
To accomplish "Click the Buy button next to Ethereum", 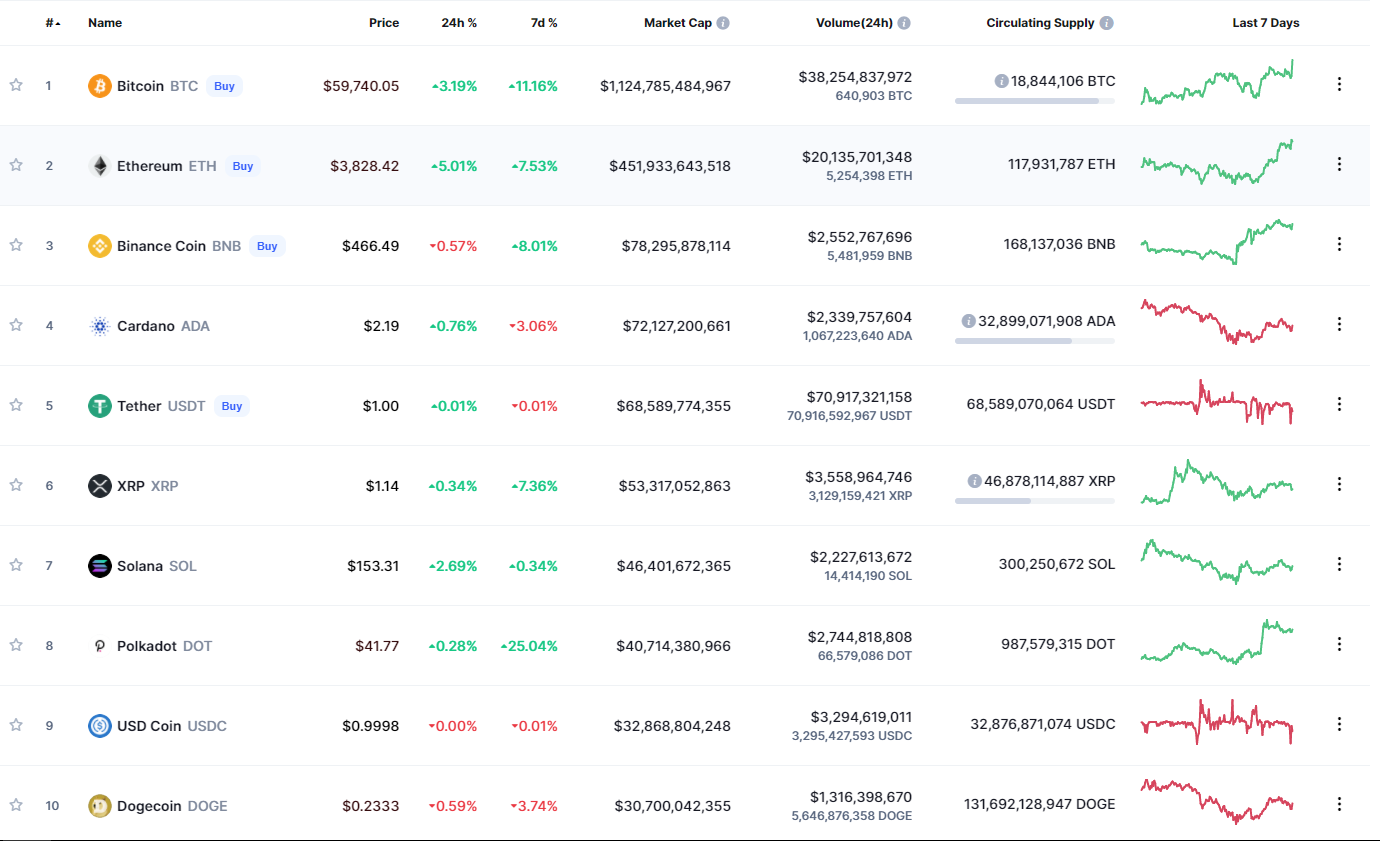I will tap(243, 166).
